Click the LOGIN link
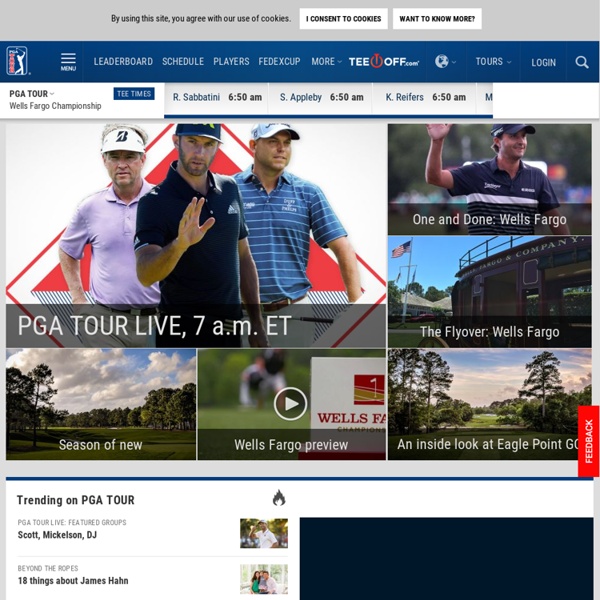The image size is (600, 600). point(543,62)
